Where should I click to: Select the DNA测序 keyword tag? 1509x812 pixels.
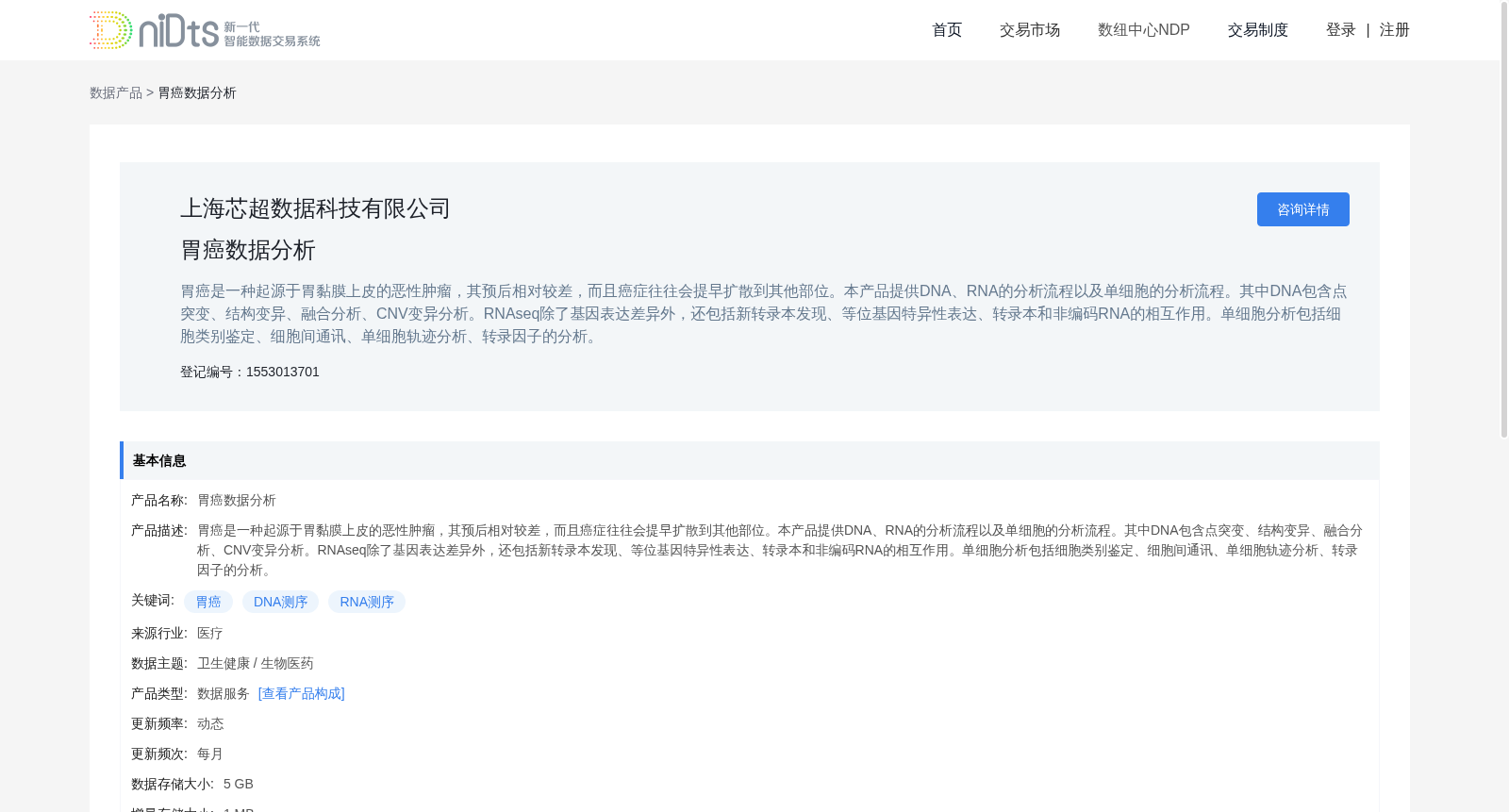(x=280, y=602)
